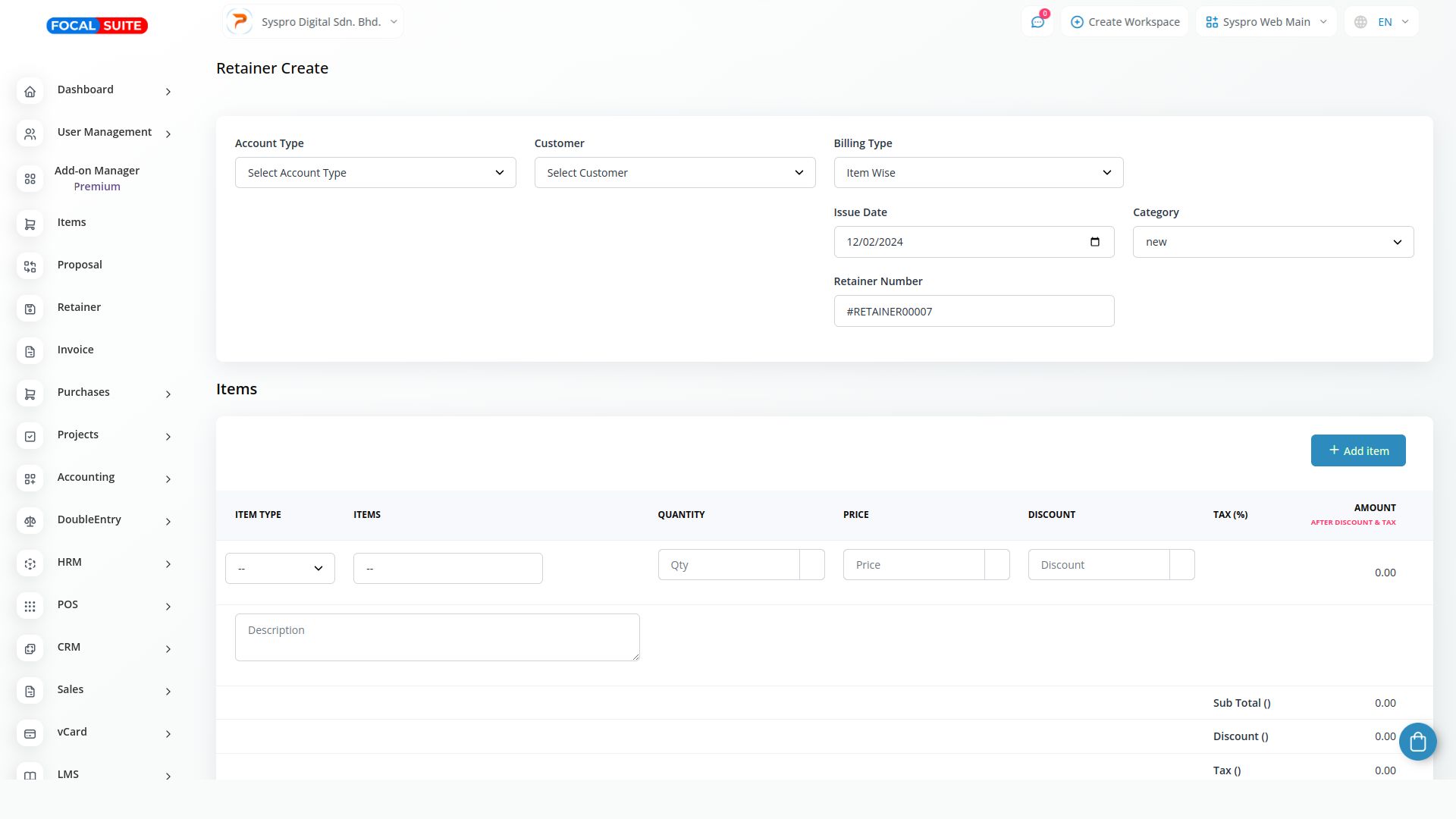Click the Create Workspace button

pyautogui.click(x=1125, y=22)
